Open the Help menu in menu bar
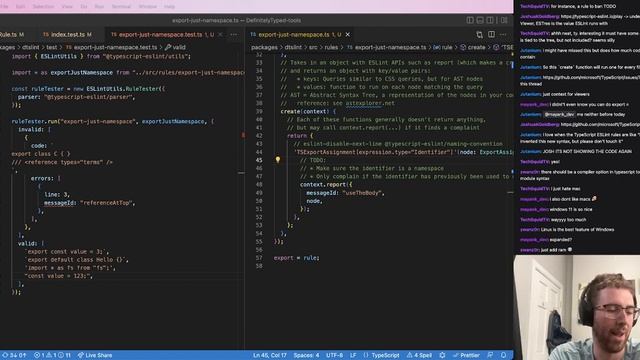640x360 pixels. (x=169, y=7)
